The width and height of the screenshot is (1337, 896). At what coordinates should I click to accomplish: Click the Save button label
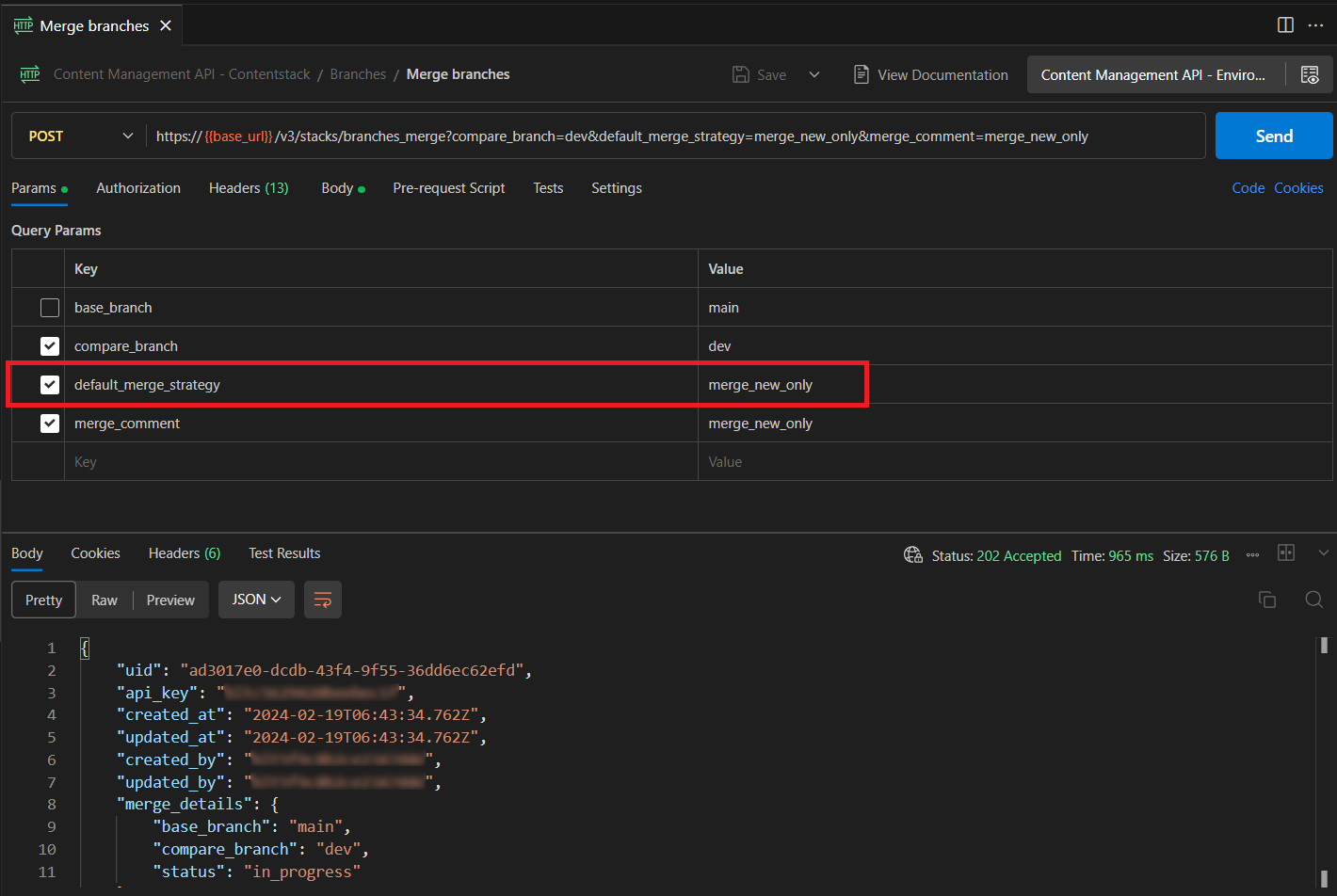coord(771,75)
